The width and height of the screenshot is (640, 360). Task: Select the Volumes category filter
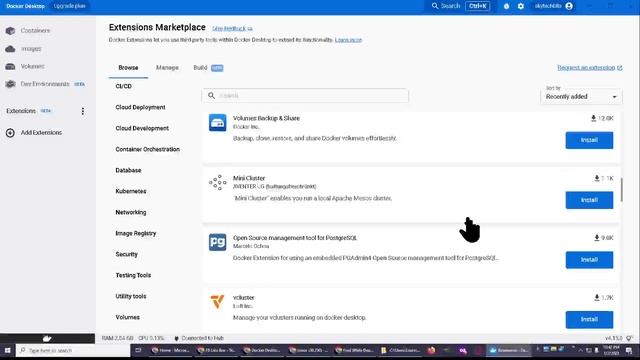127,317
